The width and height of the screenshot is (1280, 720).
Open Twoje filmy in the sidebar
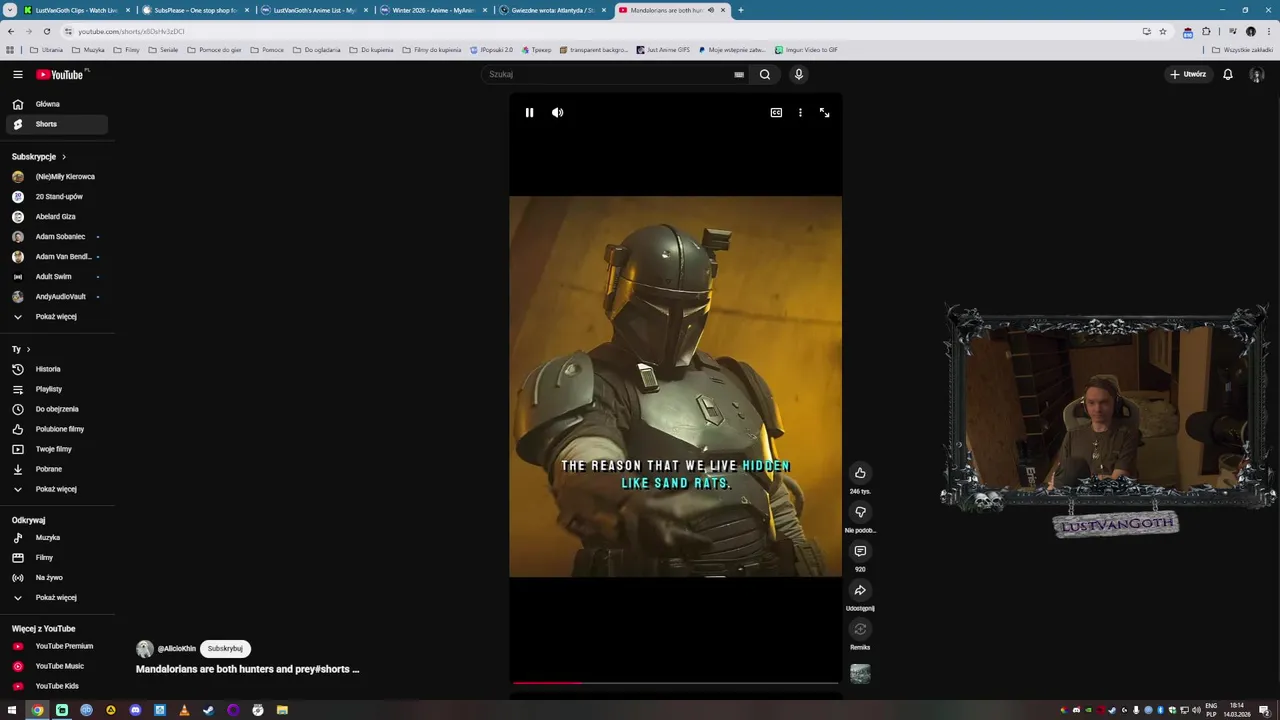click(x=56, y=449)
